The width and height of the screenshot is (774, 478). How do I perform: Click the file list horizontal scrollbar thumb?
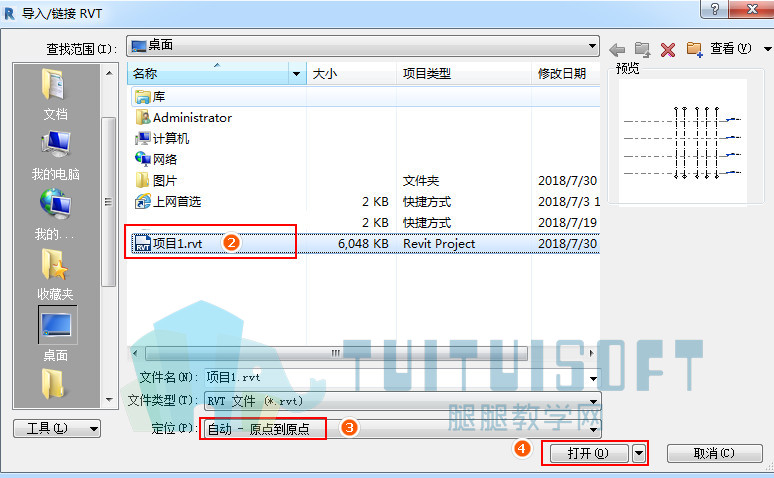(x=336, y=353)
